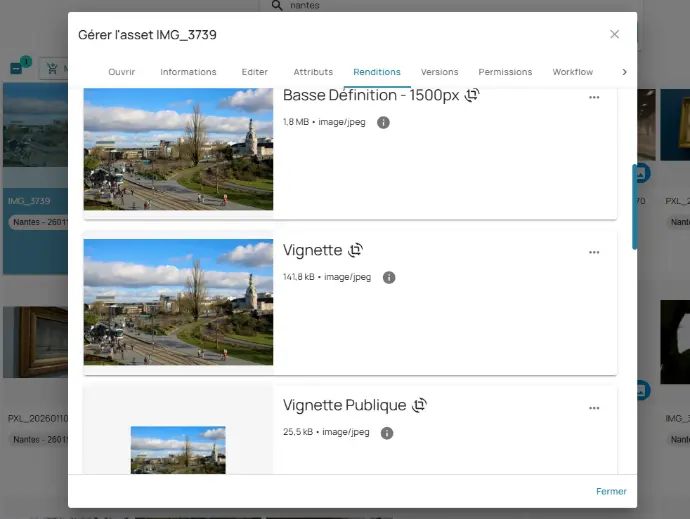Open the Editer tab
Screen dimensions: 690x519
pyautogui.click(x=255, y=72)
